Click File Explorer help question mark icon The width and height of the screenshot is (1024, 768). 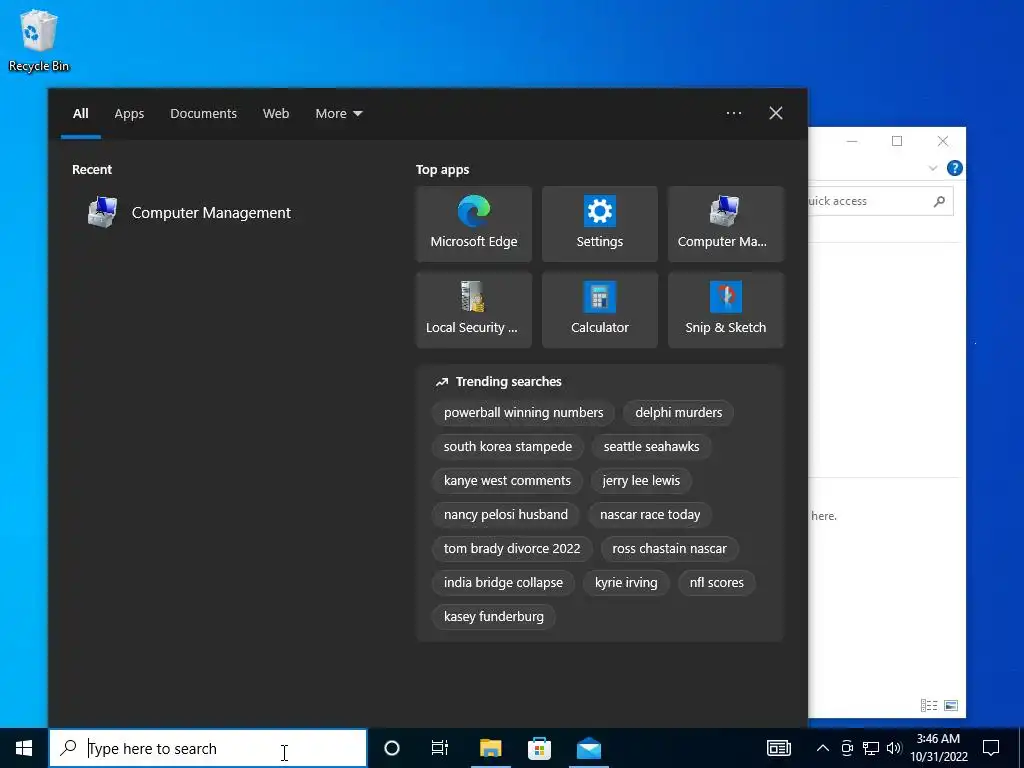[x=955, y=168]
